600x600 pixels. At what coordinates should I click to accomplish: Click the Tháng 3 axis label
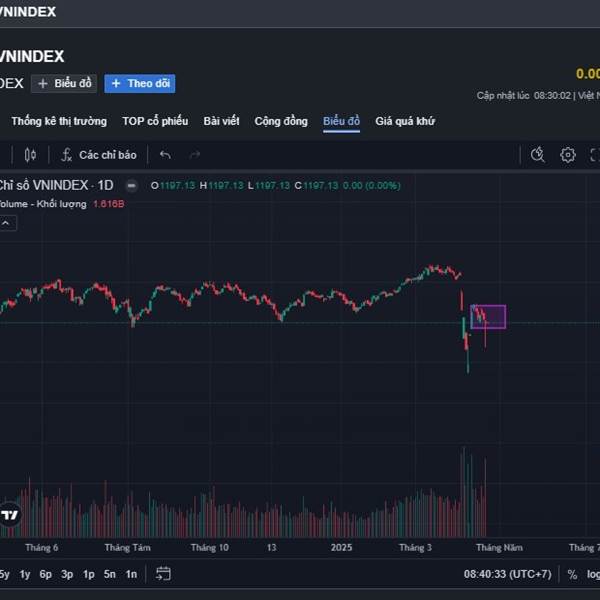click(x=415, y=548)
